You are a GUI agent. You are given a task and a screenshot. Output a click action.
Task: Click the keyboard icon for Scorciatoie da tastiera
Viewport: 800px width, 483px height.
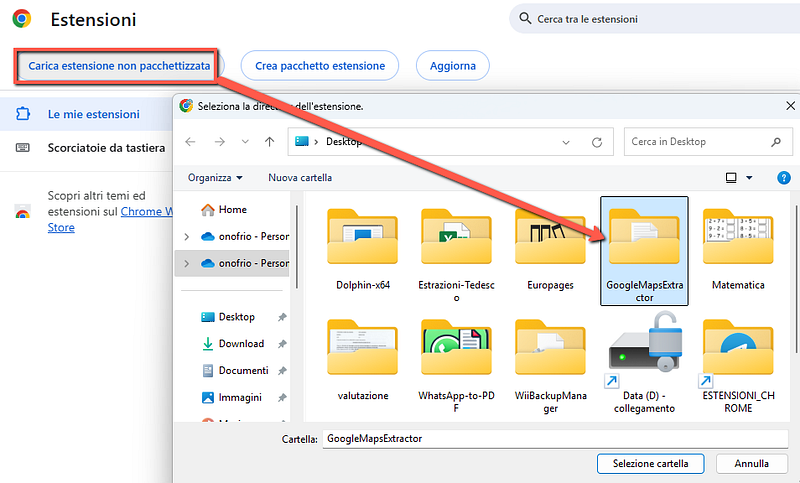pyautogui.click(x=23, y=148)
